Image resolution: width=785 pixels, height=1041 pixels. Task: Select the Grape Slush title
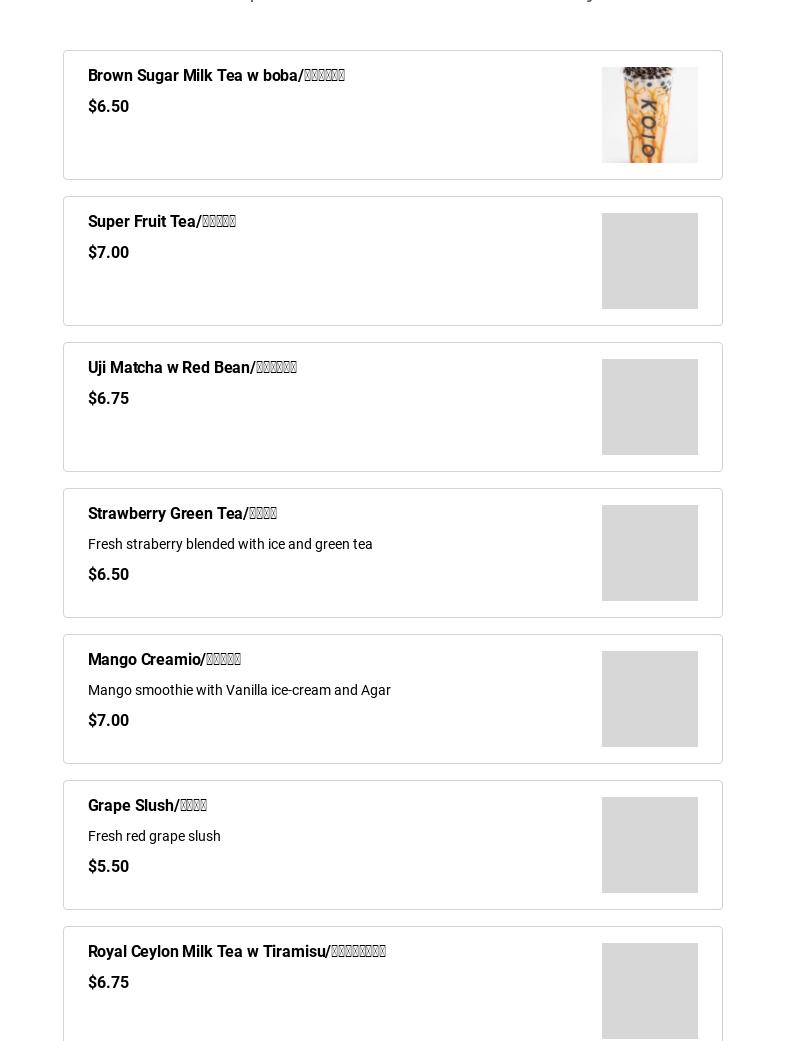pyautogui.click(x=147, y=806)
